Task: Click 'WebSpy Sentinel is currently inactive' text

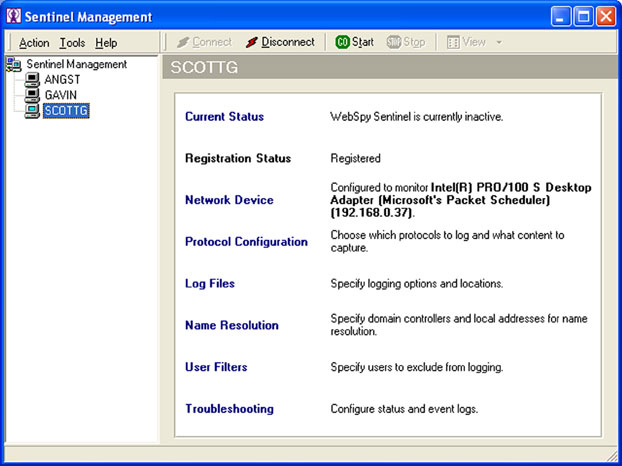Action: click(417, 117)
